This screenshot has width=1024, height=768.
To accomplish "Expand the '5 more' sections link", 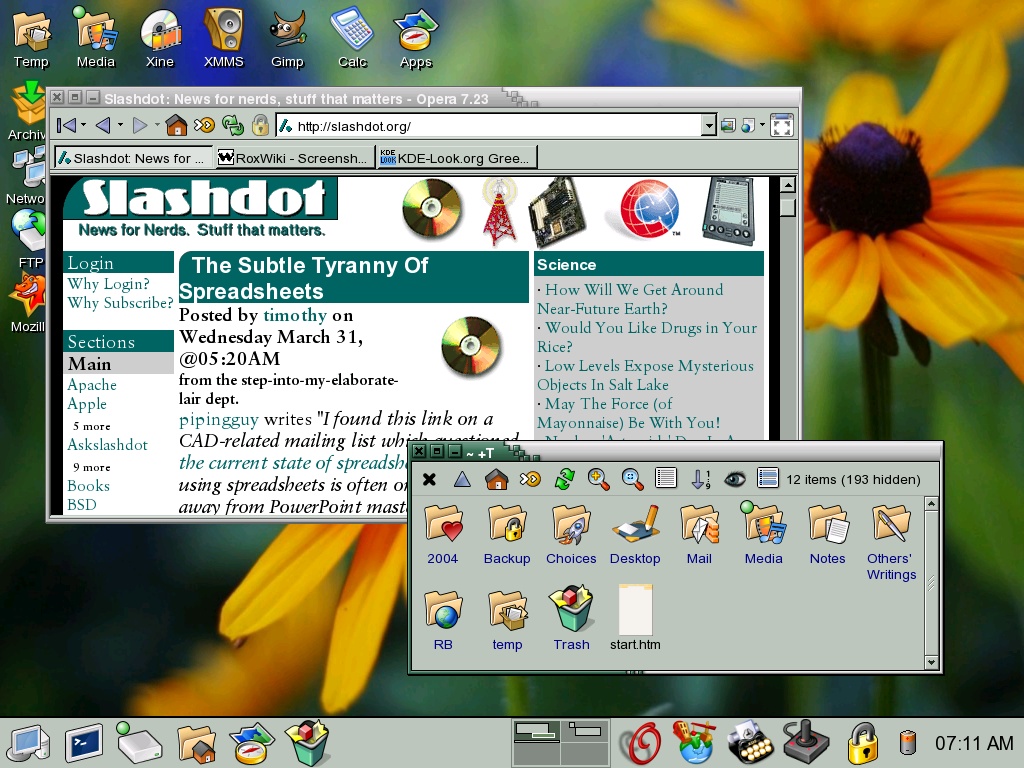I will coord(91,426).
